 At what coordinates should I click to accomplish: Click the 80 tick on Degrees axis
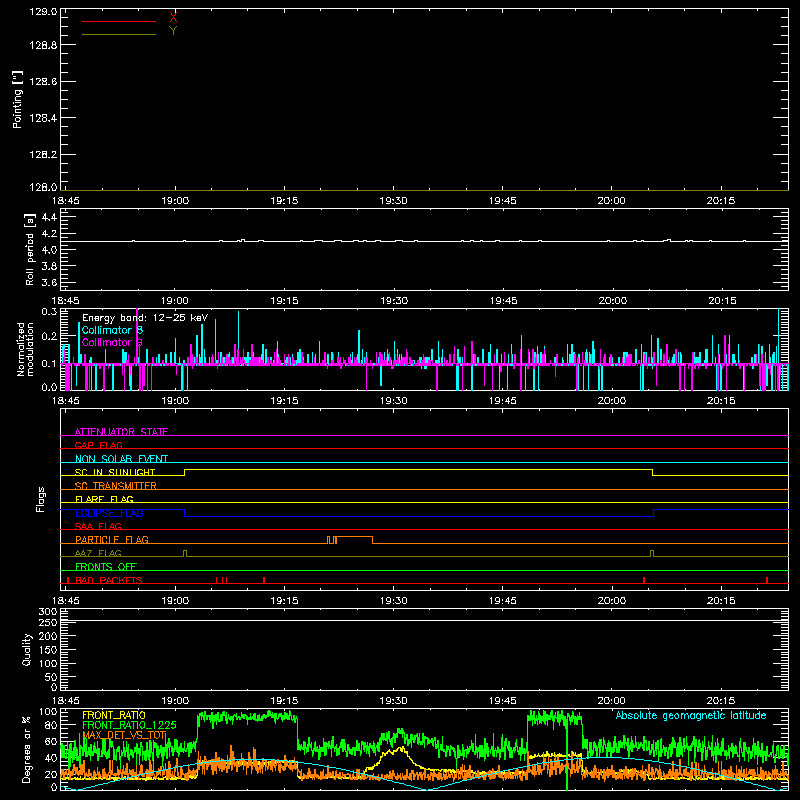click(51, 725)
